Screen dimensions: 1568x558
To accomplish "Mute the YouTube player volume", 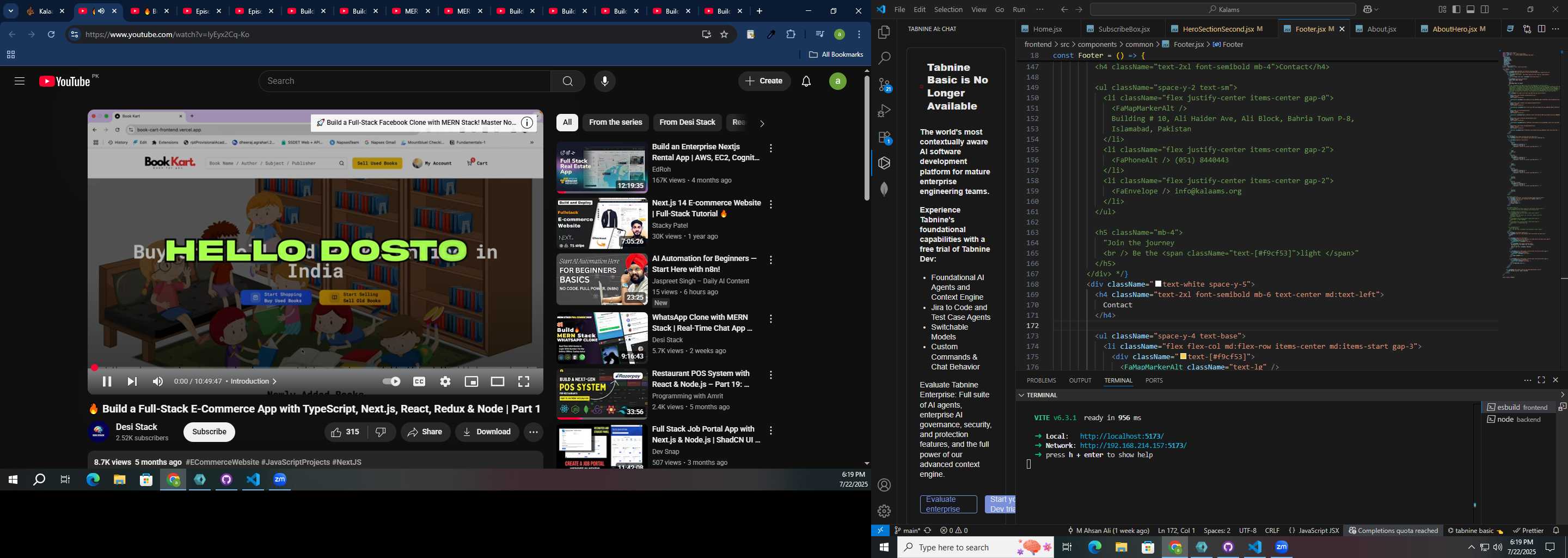I will [x=158, y=381].
